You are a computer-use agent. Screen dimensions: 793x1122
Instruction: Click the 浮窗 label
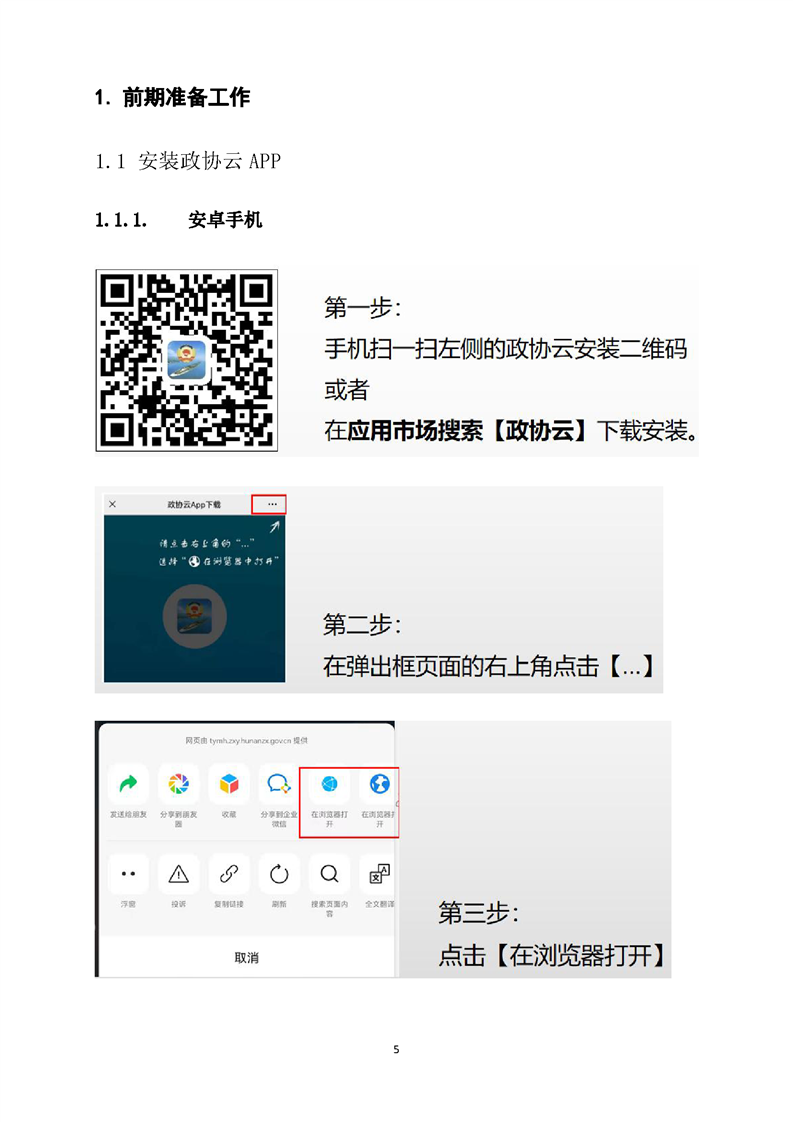pyautogui.click(x=128, y=904)
